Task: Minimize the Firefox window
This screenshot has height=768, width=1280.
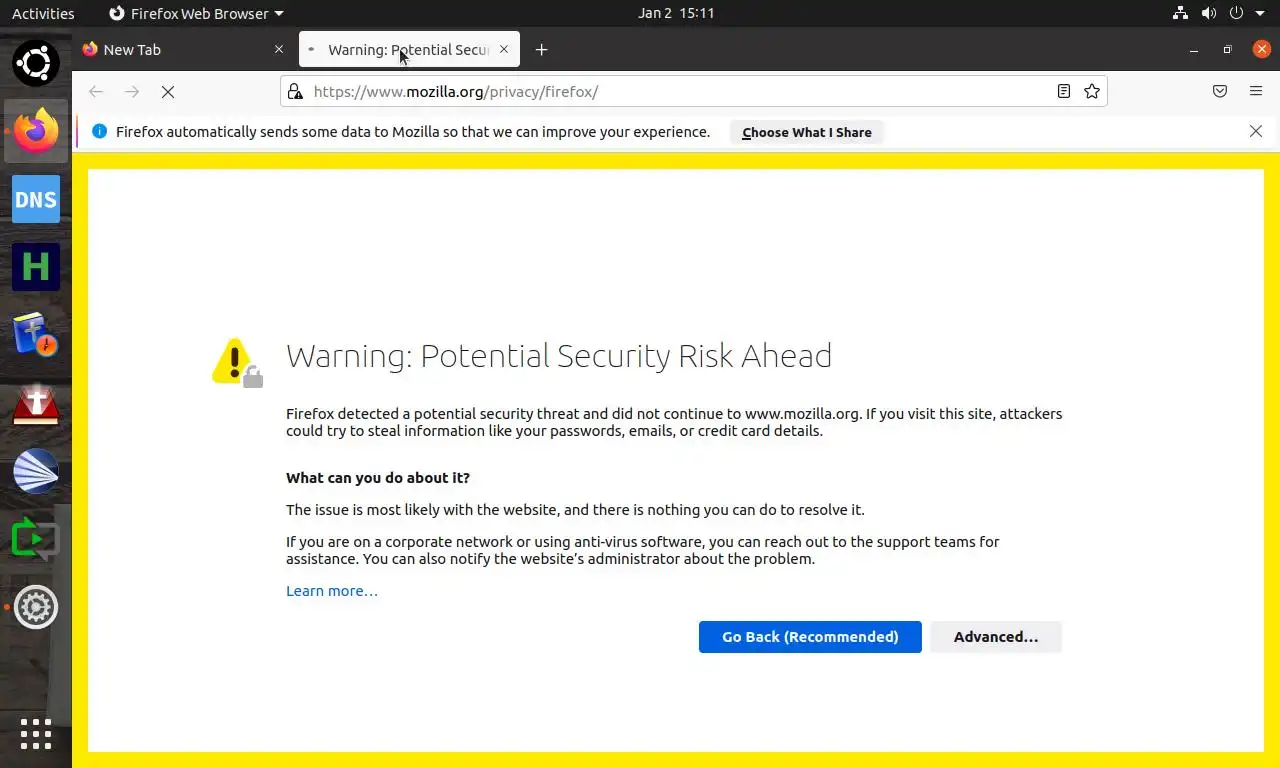Action: (1193, 50)
